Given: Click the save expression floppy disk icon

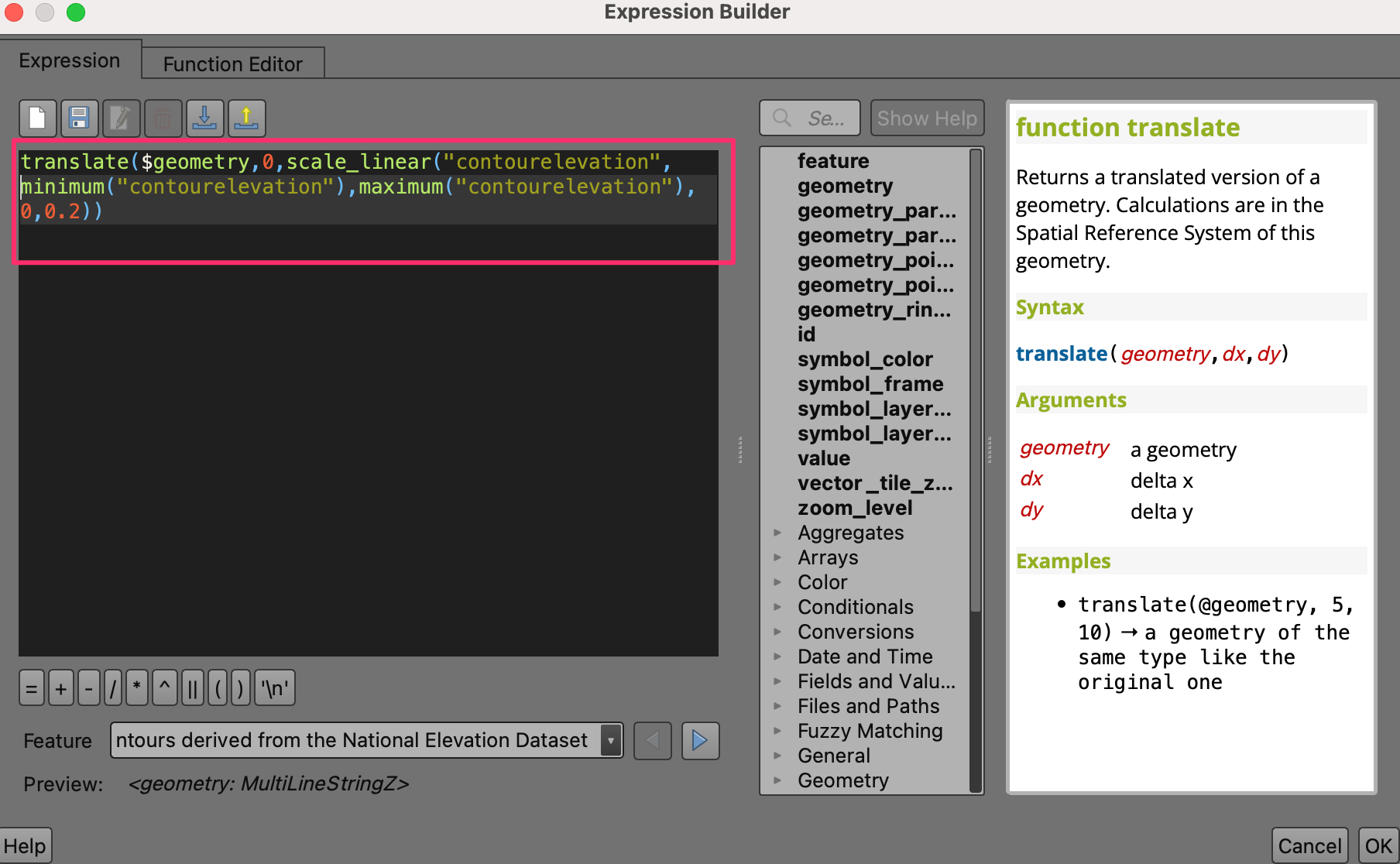Looking at the screenshot, I should (79, 118).
